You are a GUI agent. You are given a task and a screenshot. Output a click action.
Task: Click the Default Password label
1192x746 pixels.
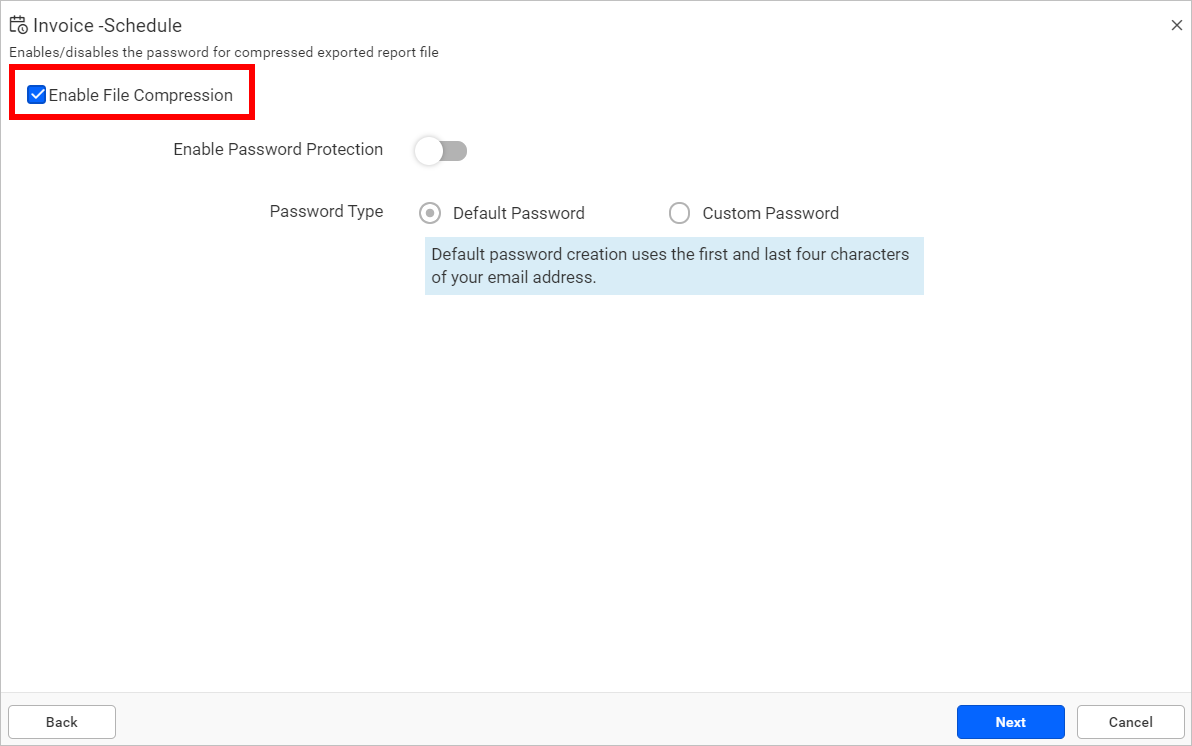click(x=517, y=213)
